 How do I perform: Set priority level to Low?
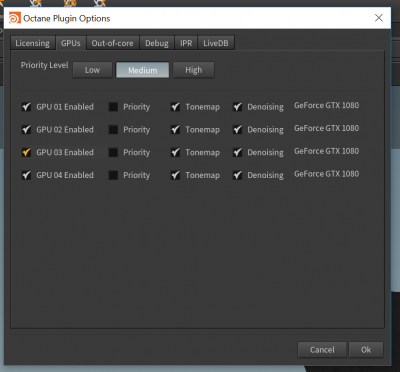pos(92,70)
